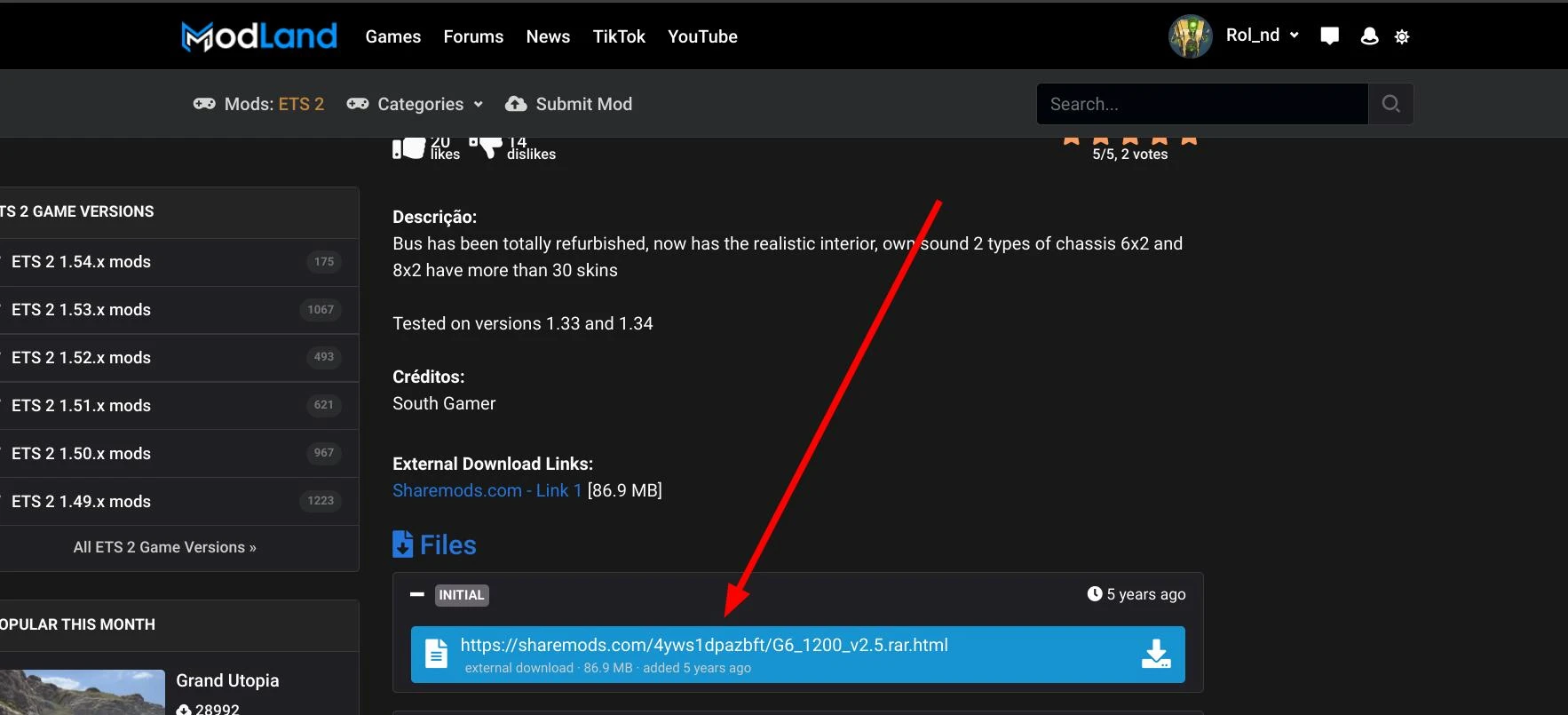Click the South Gamer credits text
The height and width of the screenshot is (715, 1568).
pos(444,403)
